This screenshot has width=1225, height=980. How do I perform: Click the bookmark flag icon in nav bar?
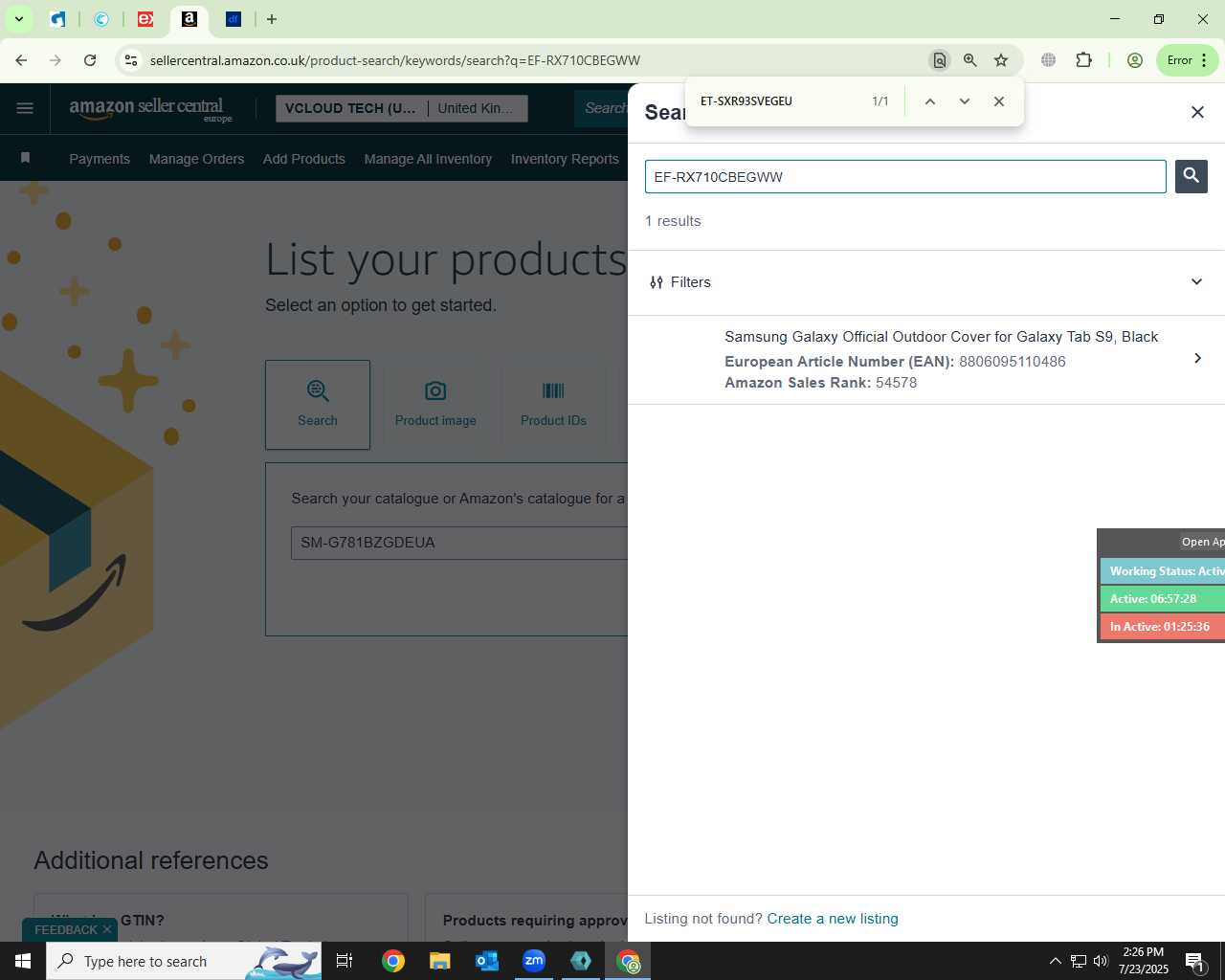tap(26, 158)
